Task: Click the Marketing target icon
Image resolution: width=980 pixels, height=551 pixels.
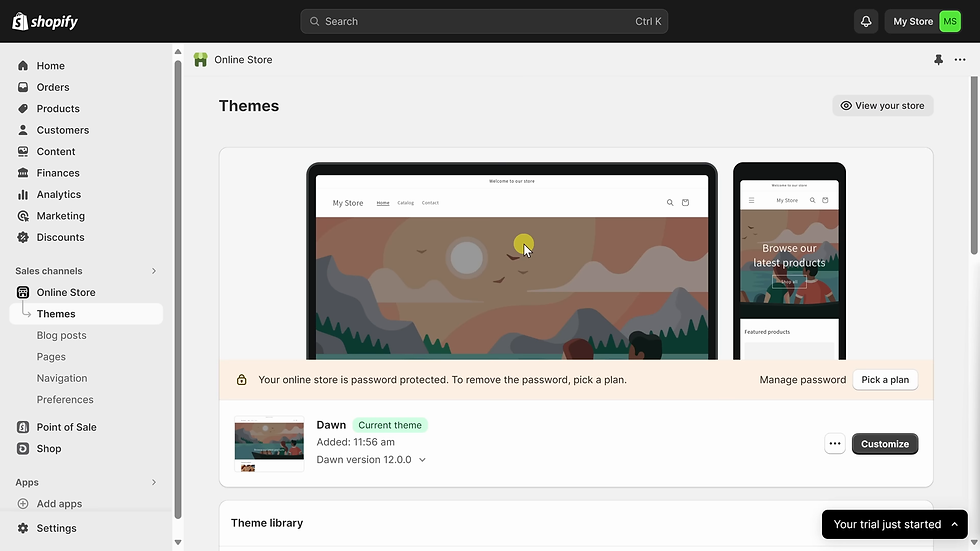Action: tap(23, 216)
